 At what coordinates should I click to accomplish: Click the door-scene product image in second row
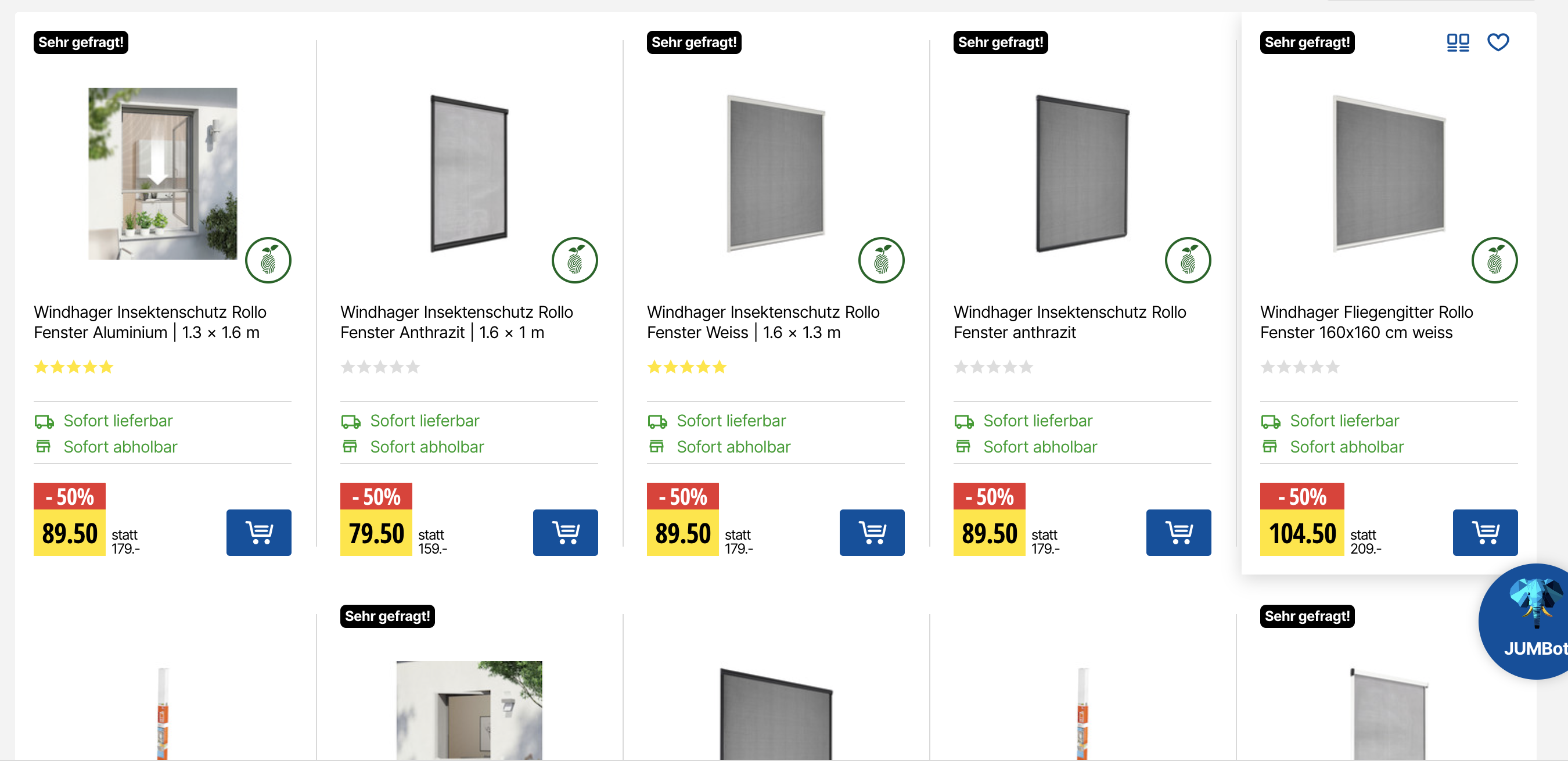pos(469,709)
